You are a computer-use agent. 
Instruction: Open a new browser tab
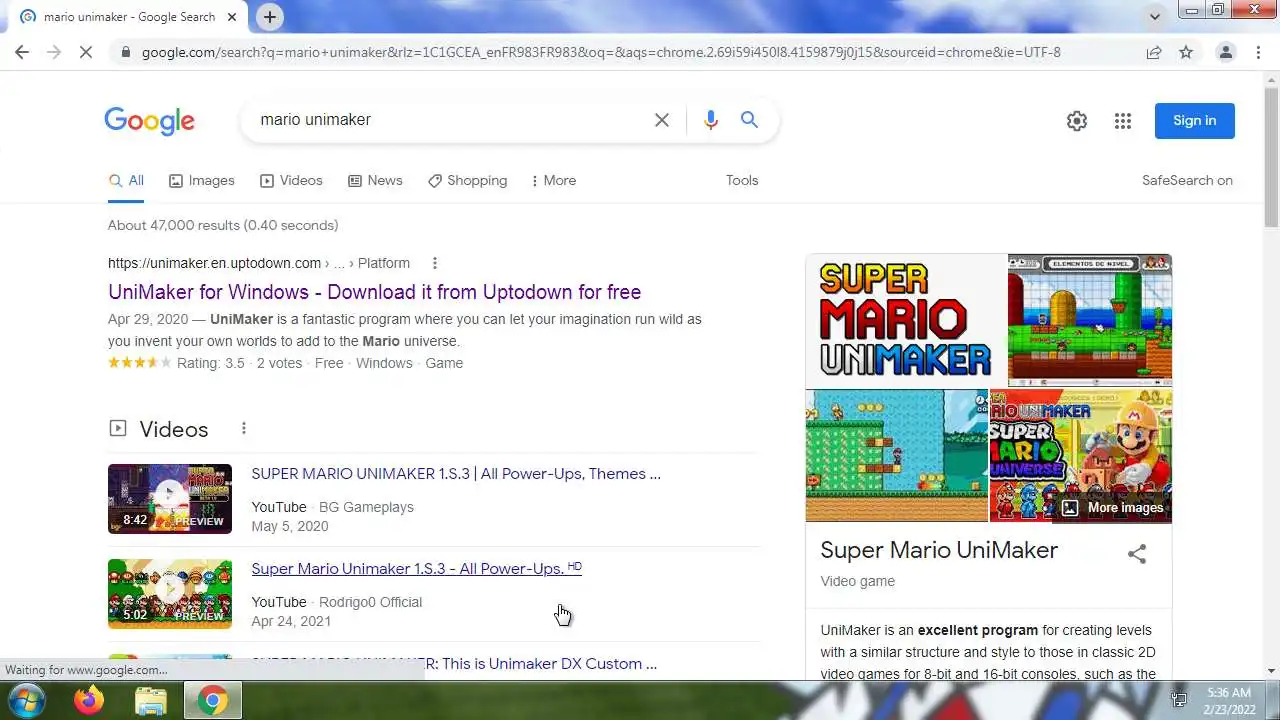coord(270,16)
